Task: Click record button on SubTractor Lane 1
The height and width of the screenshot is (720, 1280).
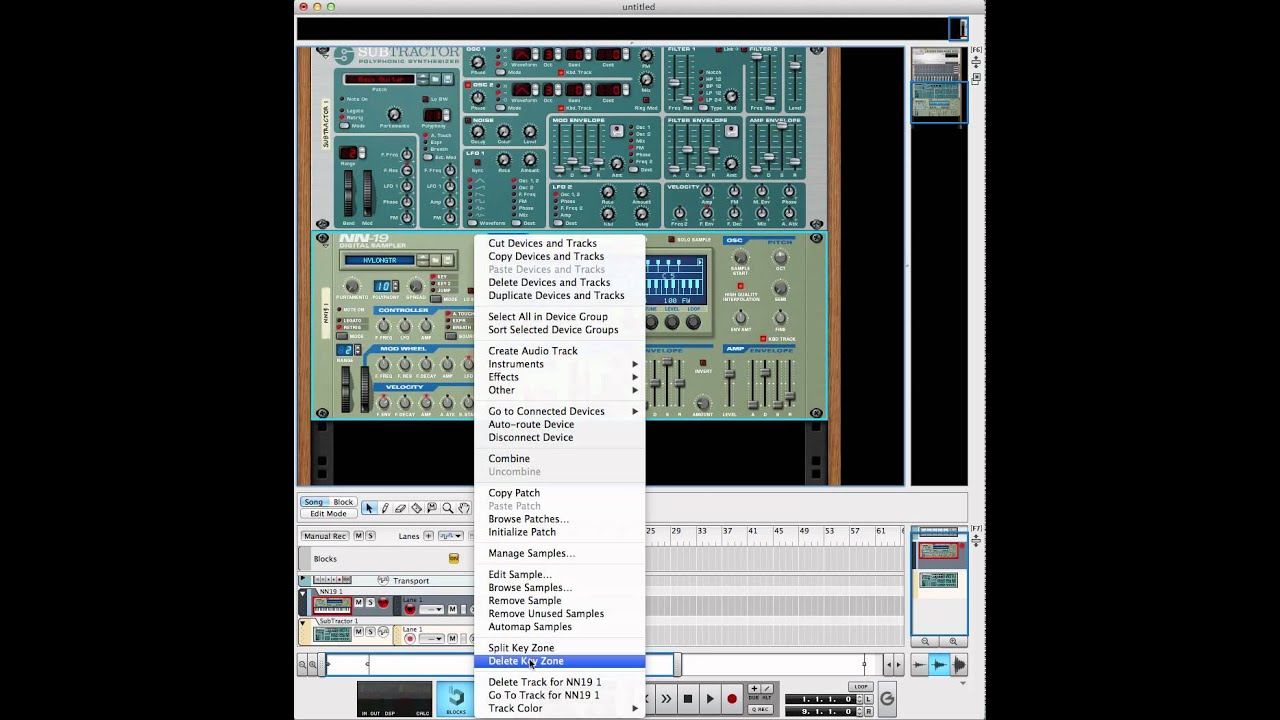Action: 410,638
